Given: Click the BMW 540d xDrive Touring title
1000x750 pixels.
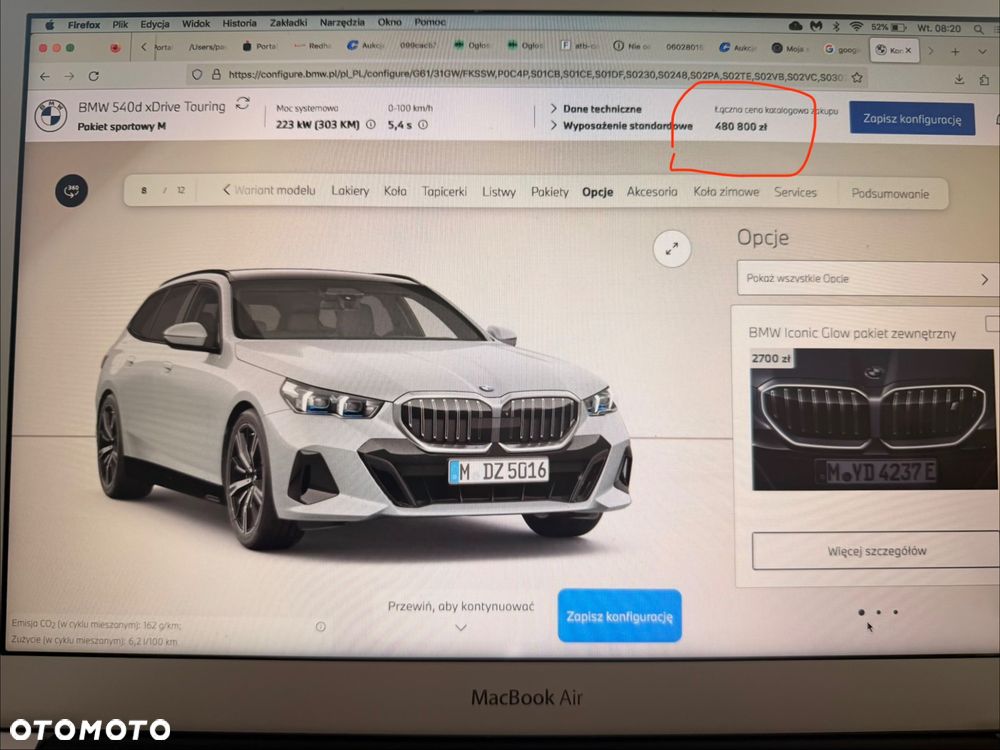Looking at the screenshot, I should click(x=152, y=107).
